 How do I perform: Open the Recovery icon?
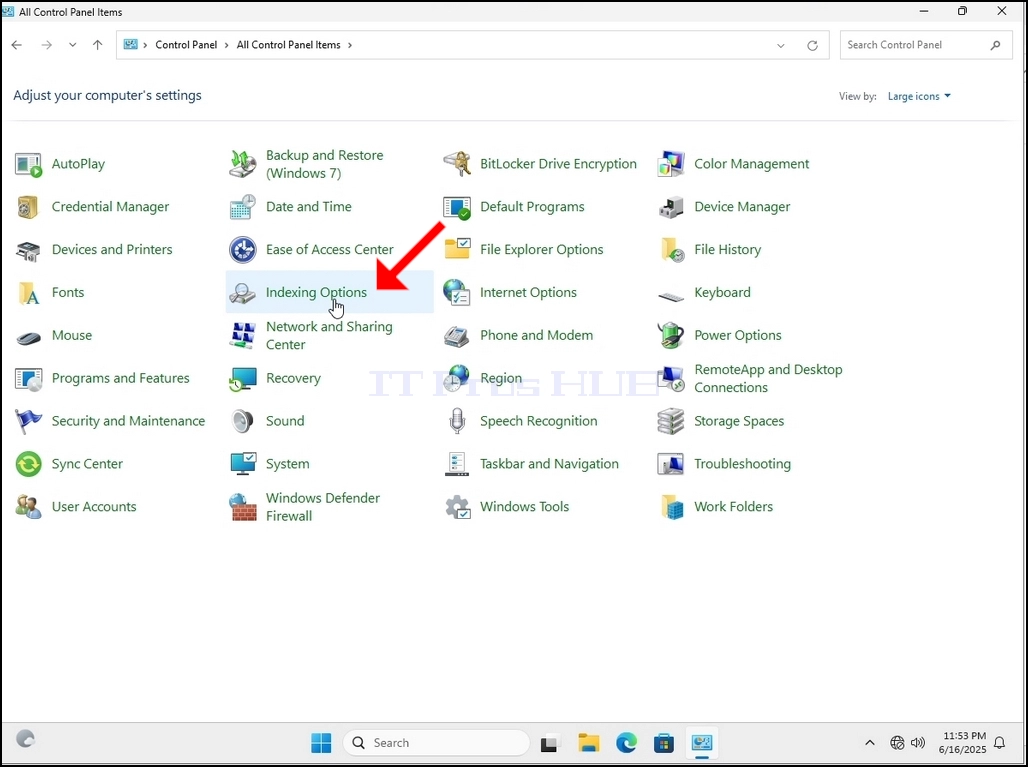243,379
